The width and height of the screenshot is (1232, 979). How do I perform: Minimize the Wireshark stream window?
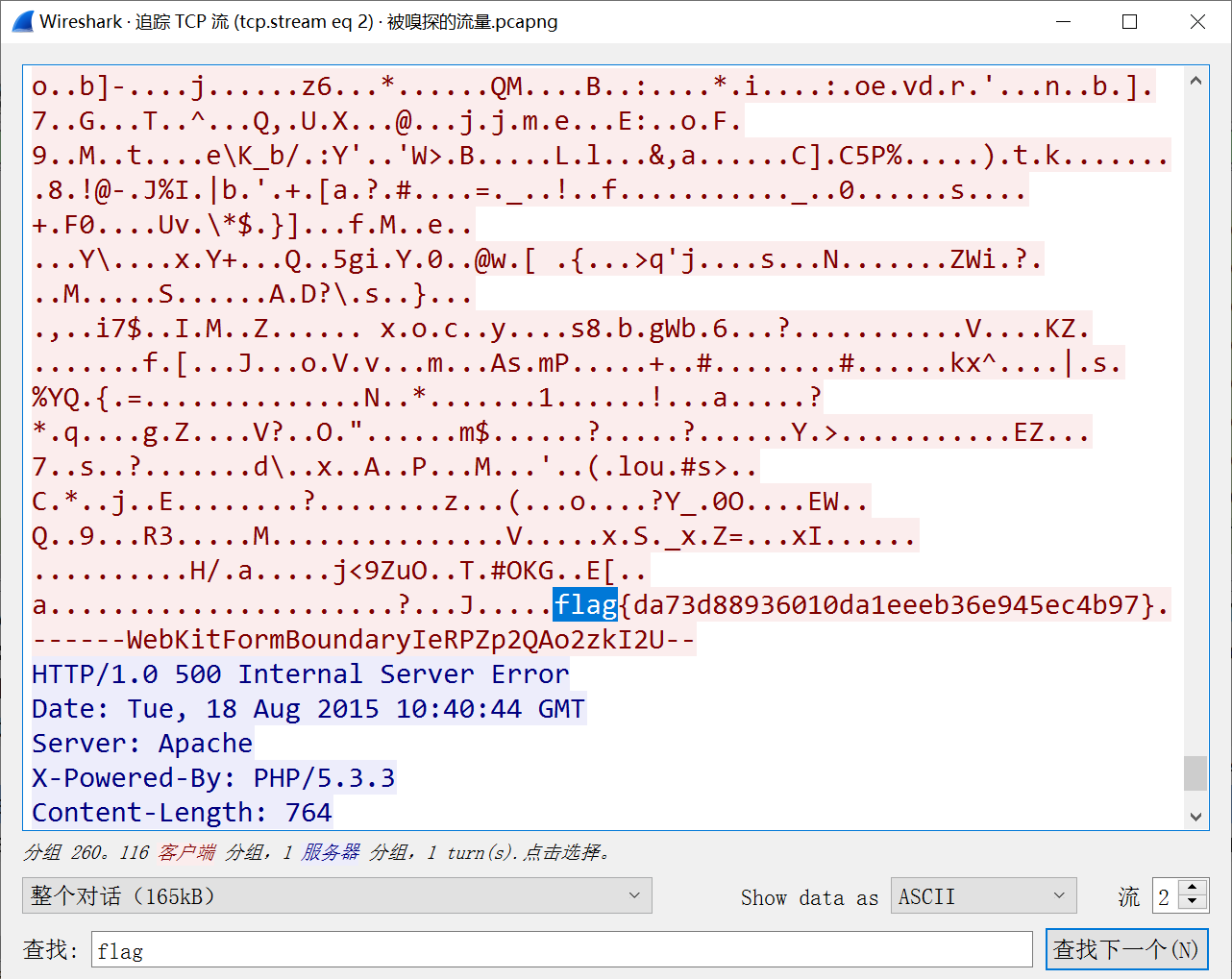coord(1063,21)
